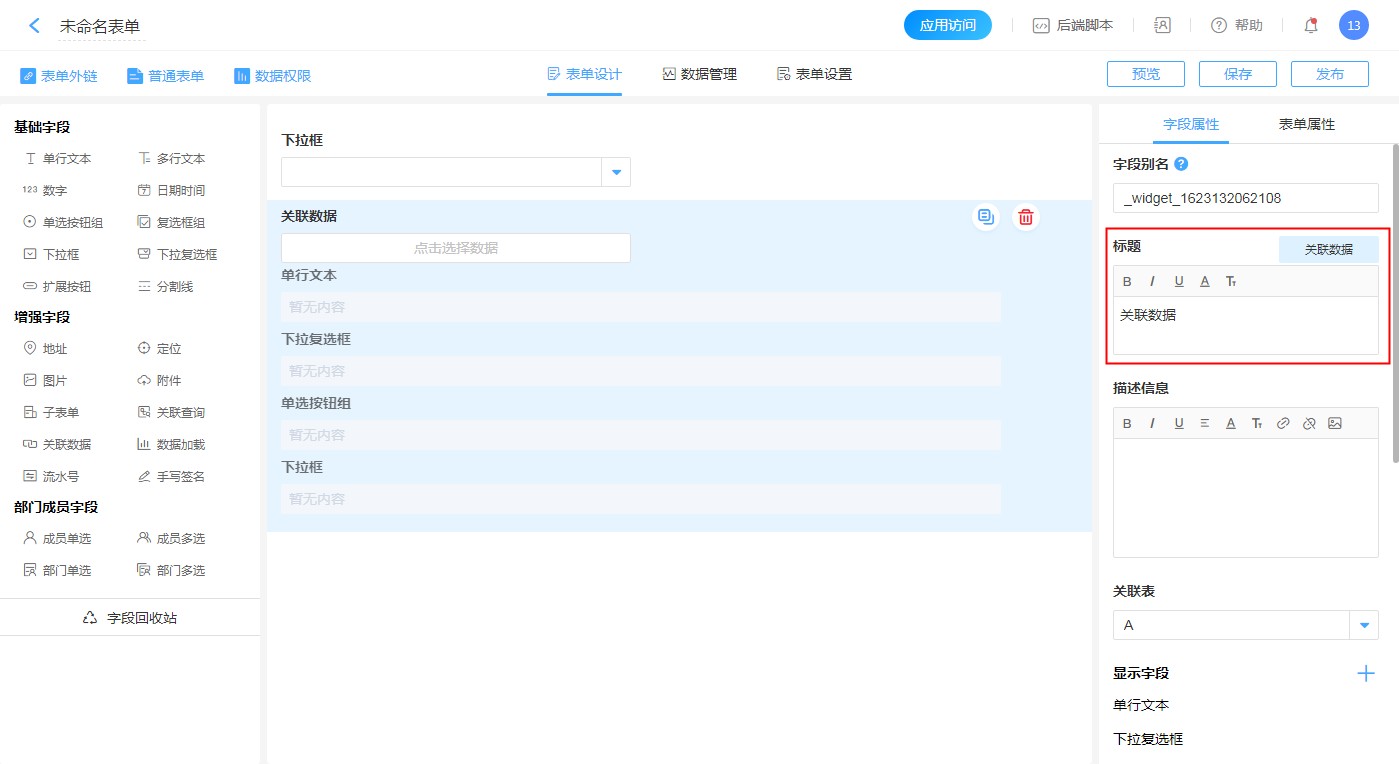The width and height of the screenshot is (1399, 764).
Task: Open the contacts icon next to 后端脚本
Action: click(1162, 26)
